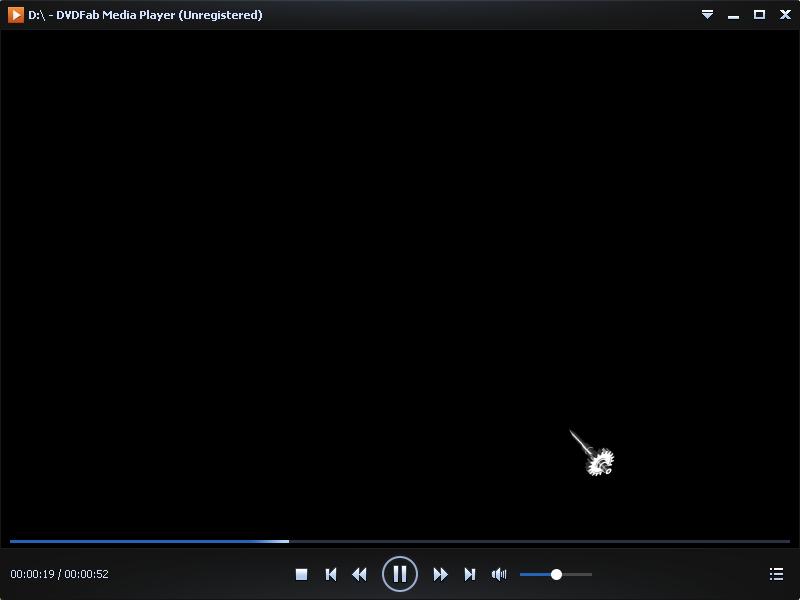The image size is (800, 600).
Task: Mute audio via the speaker icon
Action: click(499, 574)
